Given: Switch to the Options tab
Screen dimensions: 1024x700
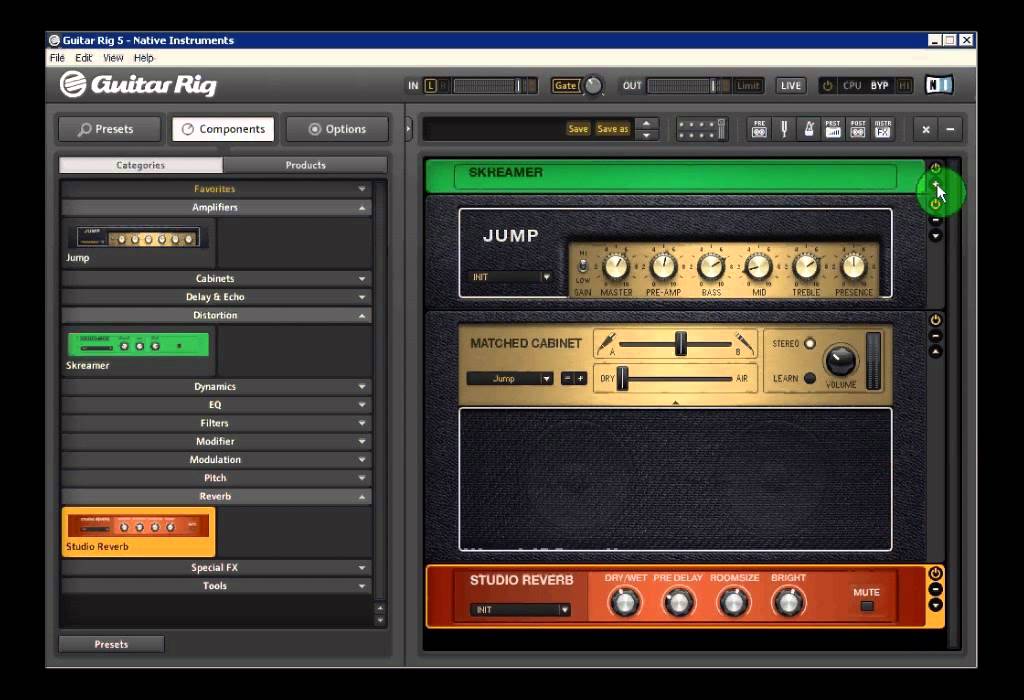Looking at the screenshot, I should pyautogui.click(x=337, y=129).
